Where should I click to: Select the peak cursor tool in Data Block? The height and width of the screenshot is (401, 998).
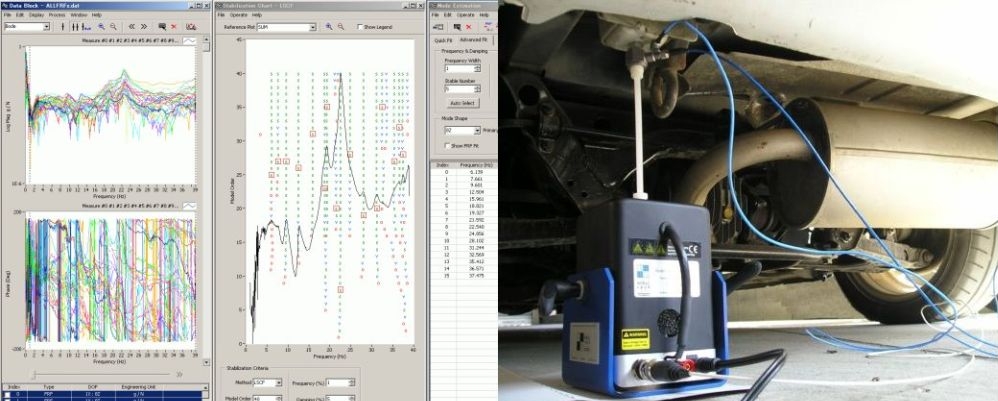tap(86, 27)
